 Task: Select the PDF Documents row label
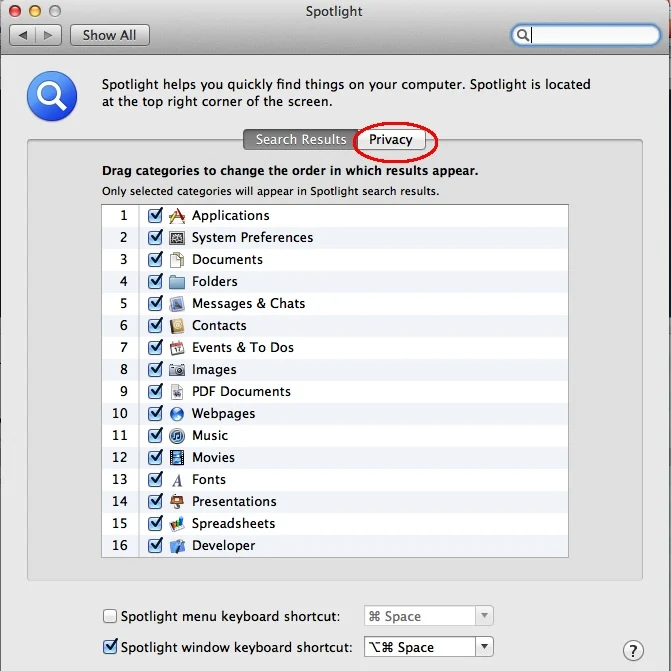point(241,392)
